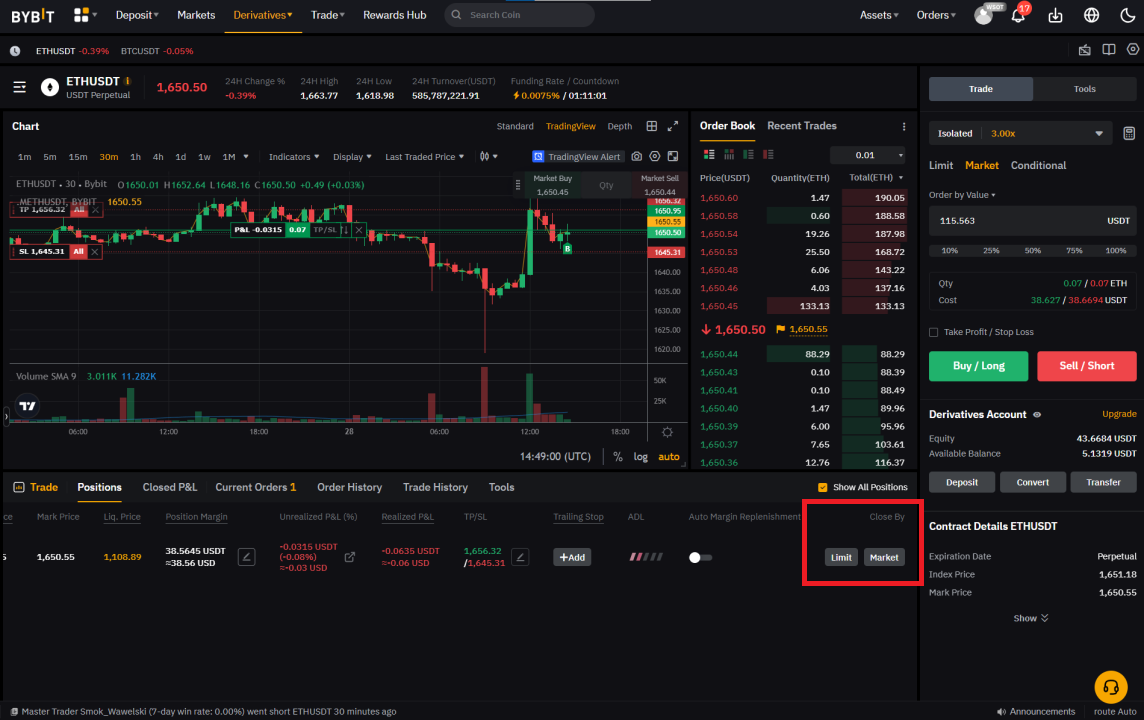Enable Take Profit / Stop Loss checkbox
This screenshot has height=720, width=1144.
point(933,333)
